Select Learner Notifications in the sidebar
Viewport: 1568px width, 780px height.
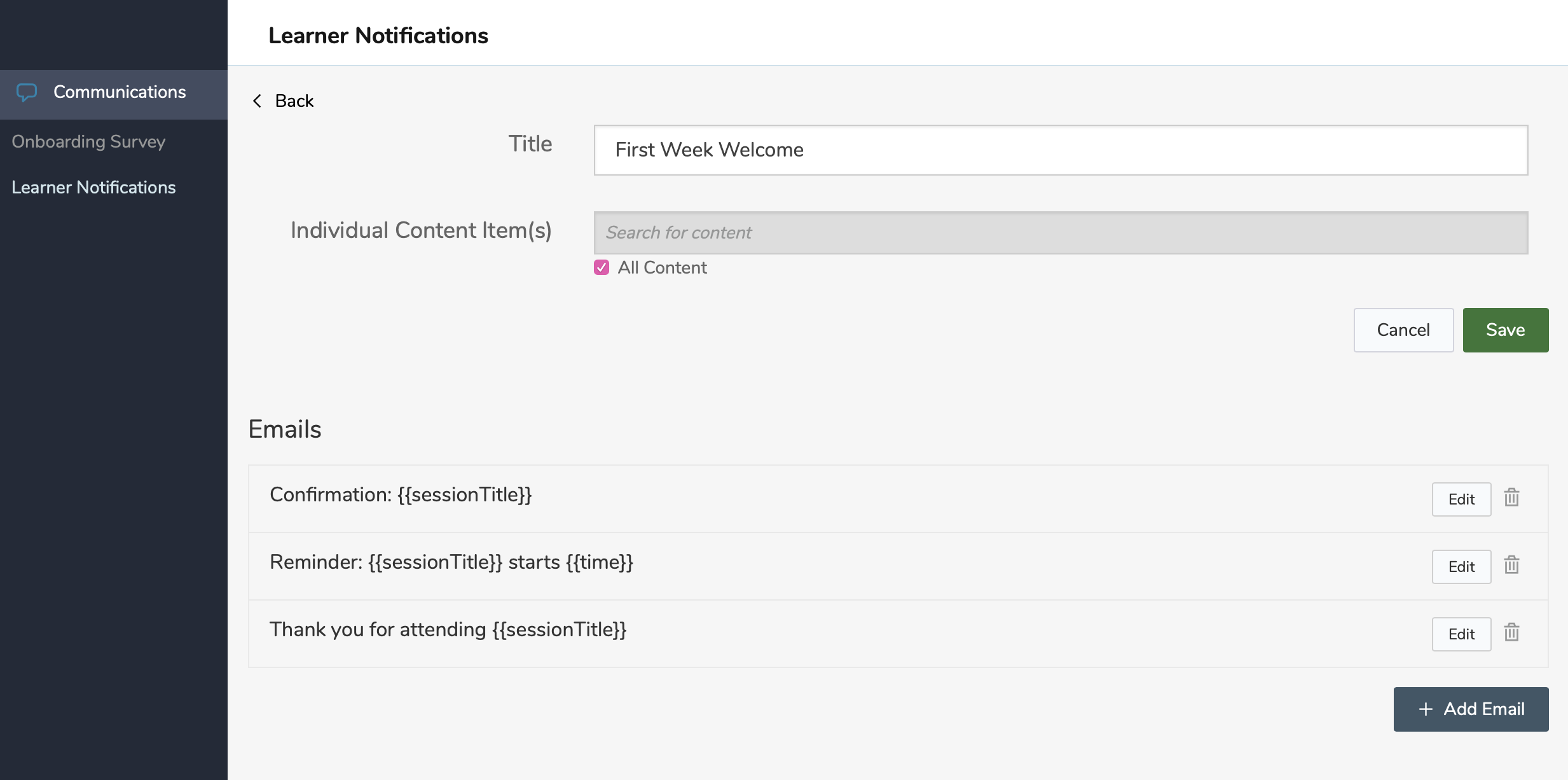tap(93, 187)
